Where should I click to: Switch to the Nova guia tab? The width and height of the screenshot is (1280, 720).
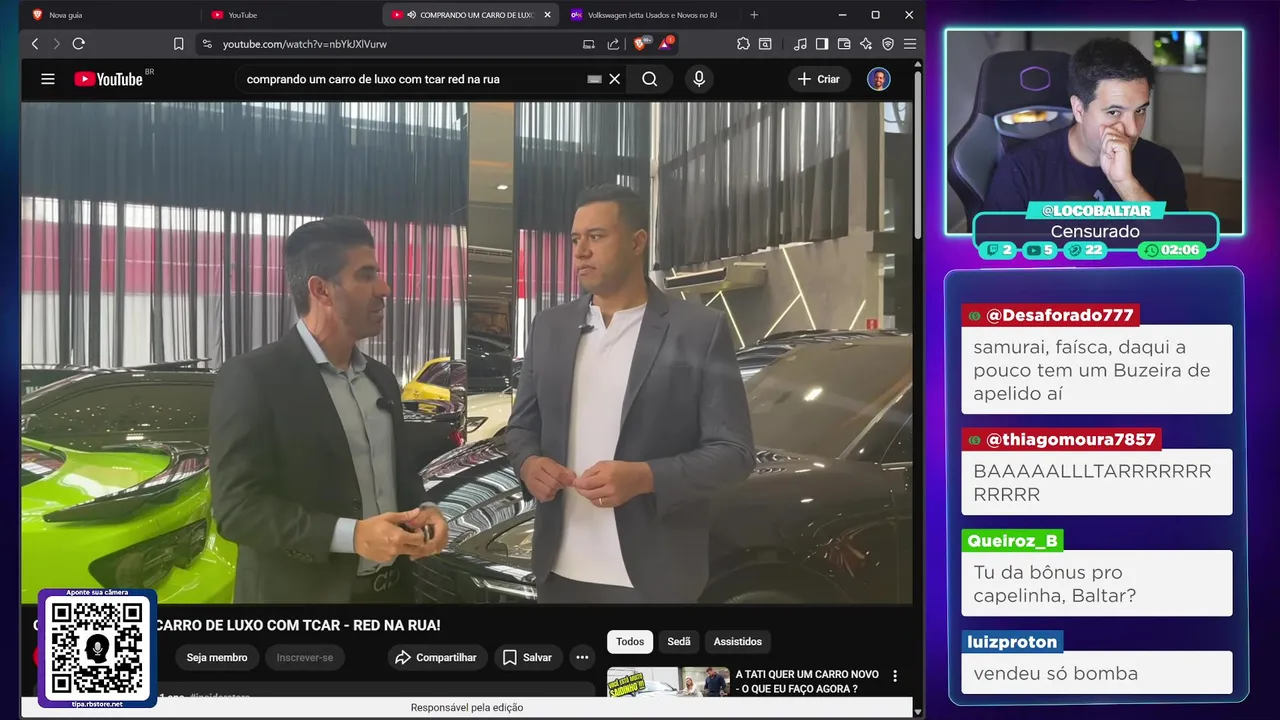pos(66,15)
